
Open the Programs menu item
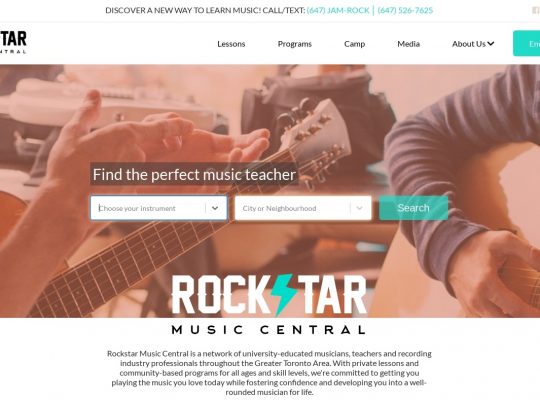pos(295,44)
